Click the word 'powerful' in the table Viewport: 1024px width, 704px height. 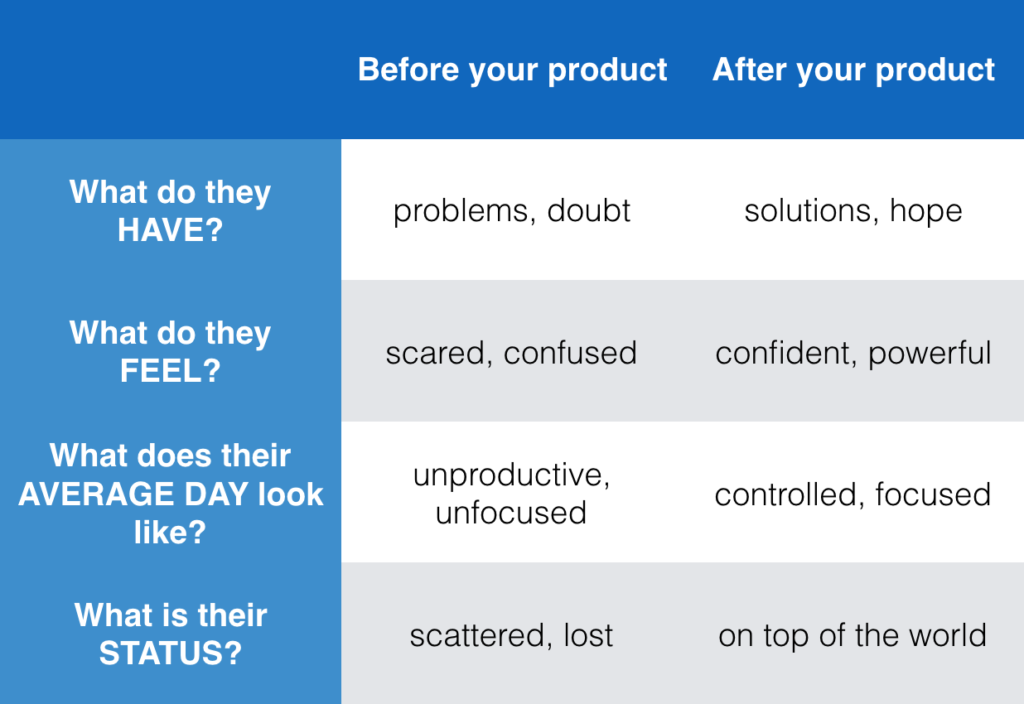coord(930,354)
